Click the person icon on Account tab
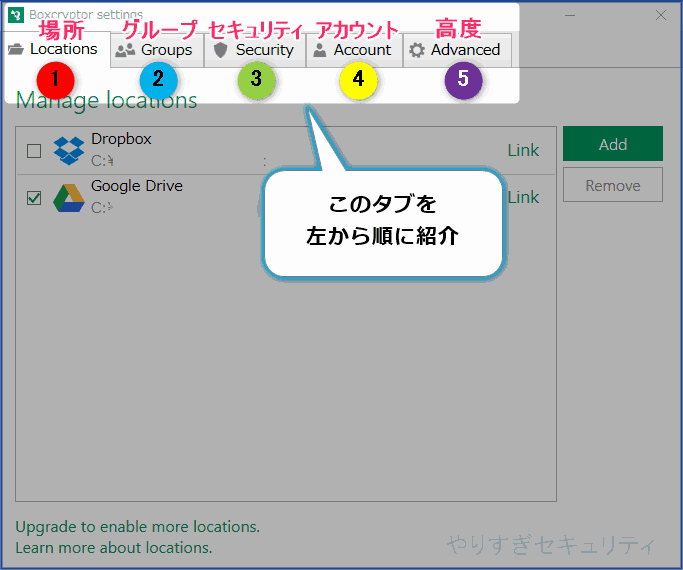Viewport: 683px width, 570px height. tap(320, 50)
